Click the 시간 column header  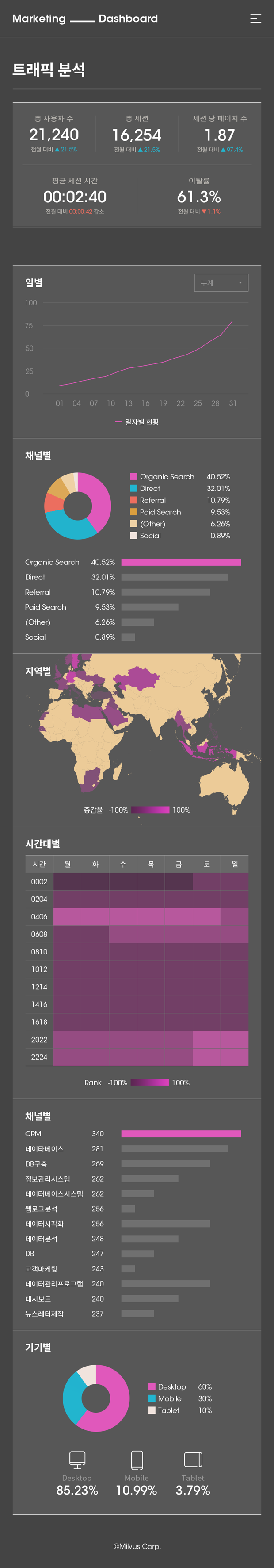coord(39,864)
